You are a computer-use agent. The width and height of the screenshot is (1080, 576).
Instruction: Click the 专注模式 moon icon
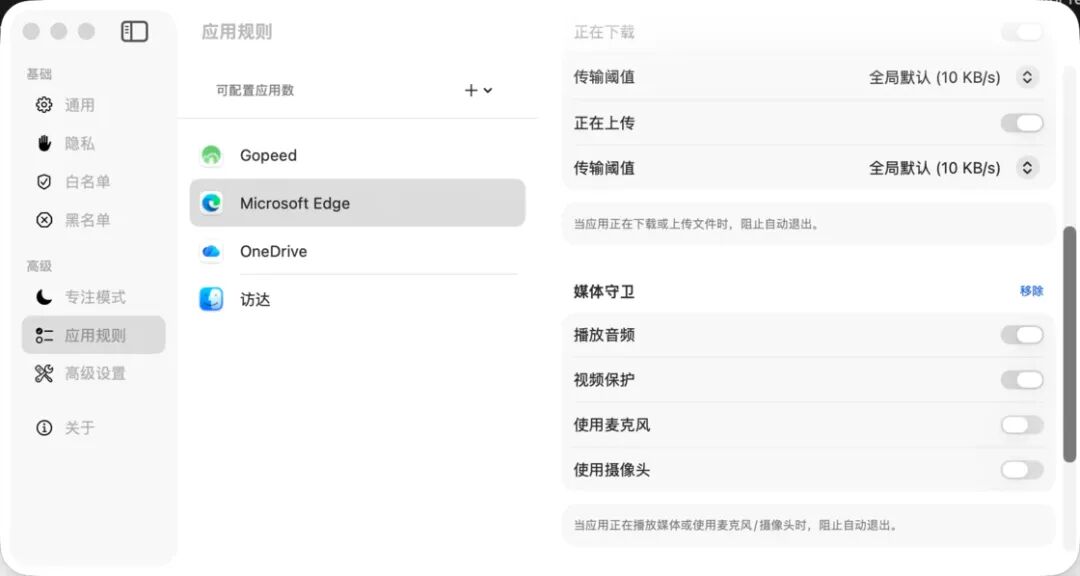[x=44, y=297]
